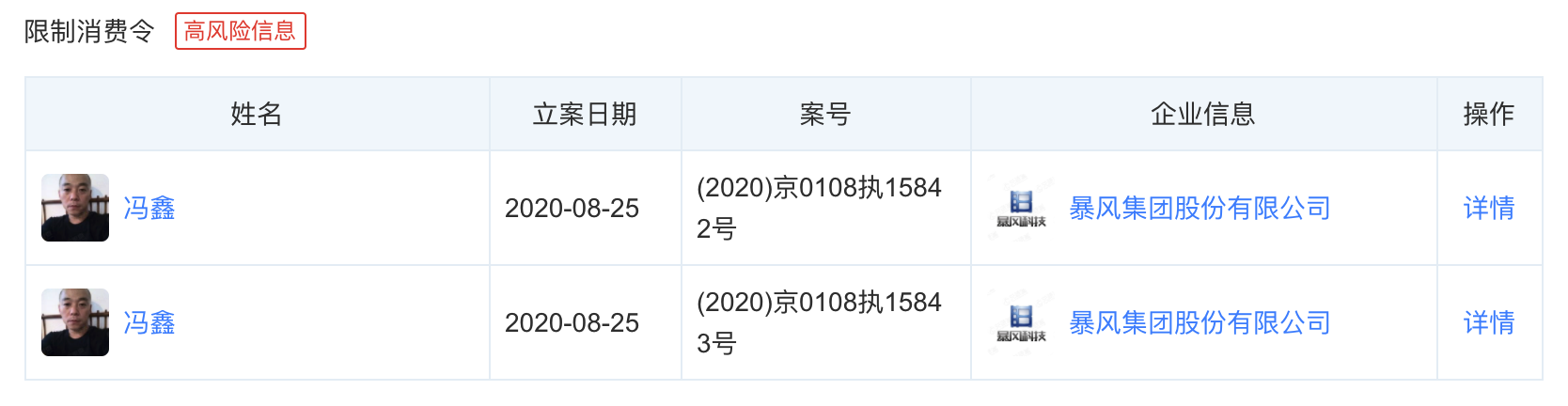Screen dimensions: 1568x406
Task: Click the 操作 column header
Action: (1488, 114)
